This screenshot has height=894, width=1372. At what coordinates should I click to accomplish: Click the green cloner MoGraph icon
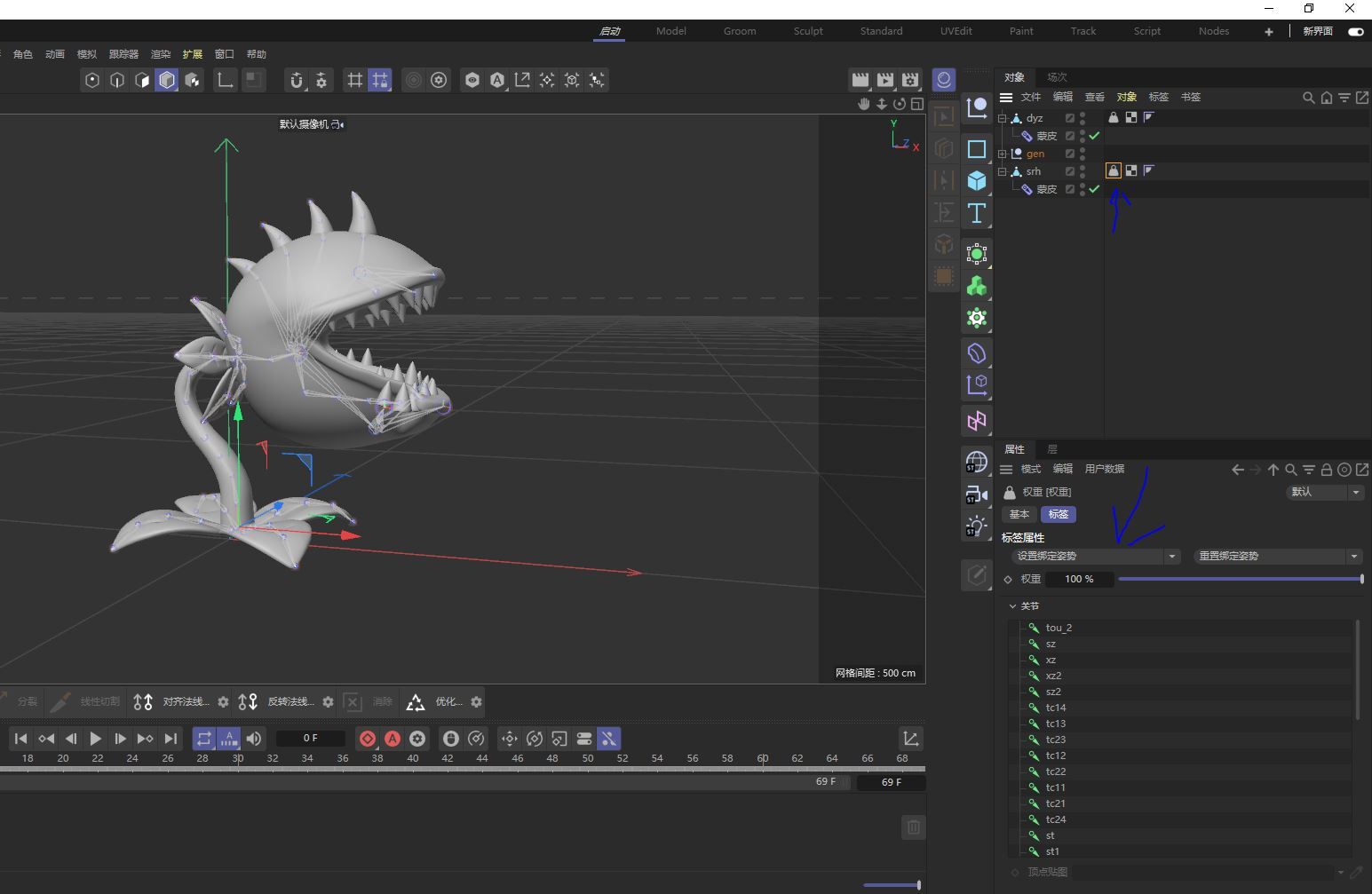coord(977,285)
